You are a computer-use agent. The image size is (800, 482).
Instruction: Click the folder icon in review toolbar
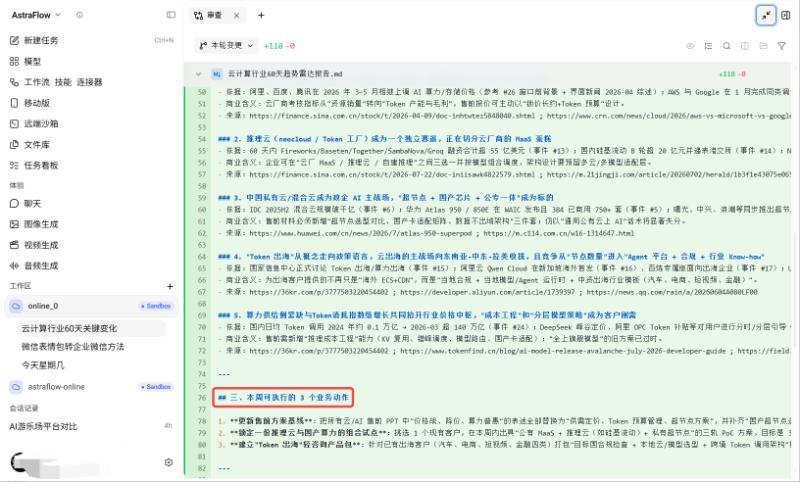point(763,46)
